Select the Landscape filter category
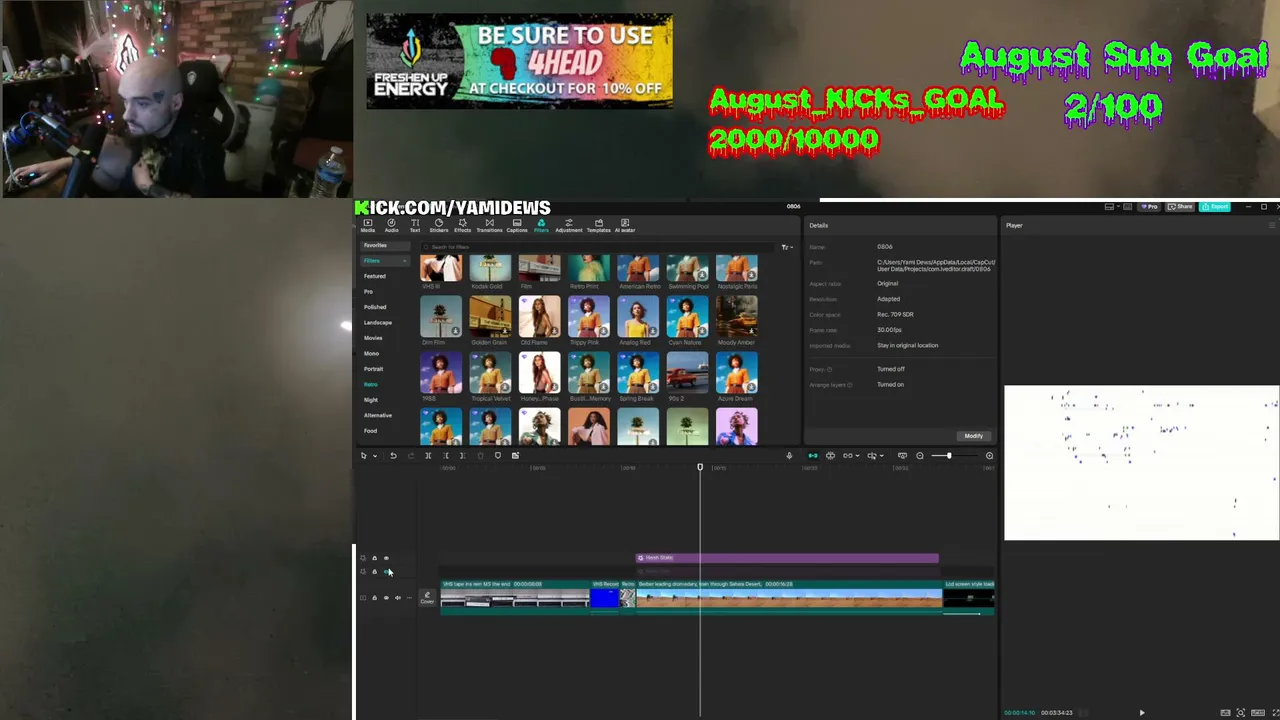The height and width of the screenshot is (720, 1280). [x=377, y=323]
